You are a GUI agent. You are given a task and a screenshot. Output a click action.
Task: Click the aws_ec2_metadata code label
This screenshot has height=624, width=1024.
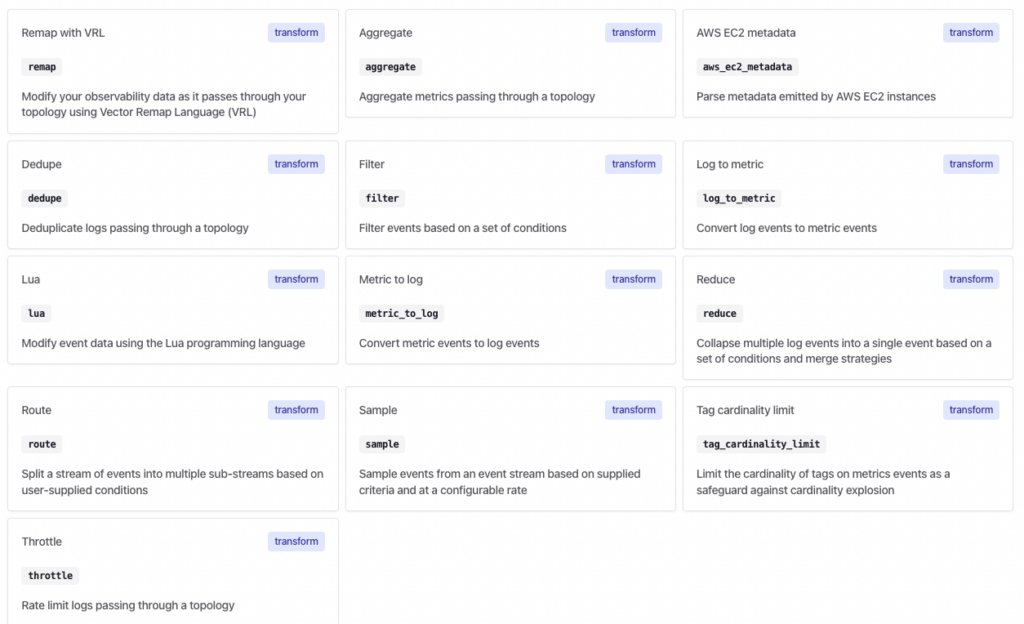(x=747, y=67)
